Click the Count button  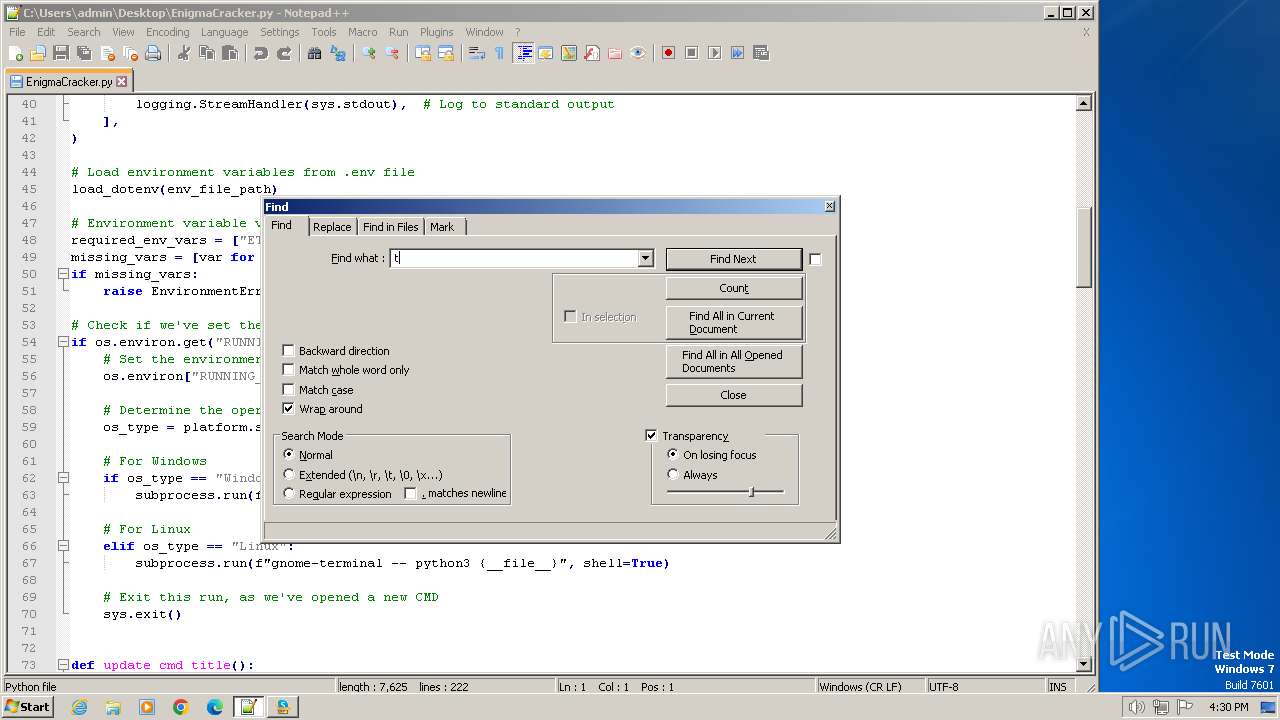[x=734, y=288]
